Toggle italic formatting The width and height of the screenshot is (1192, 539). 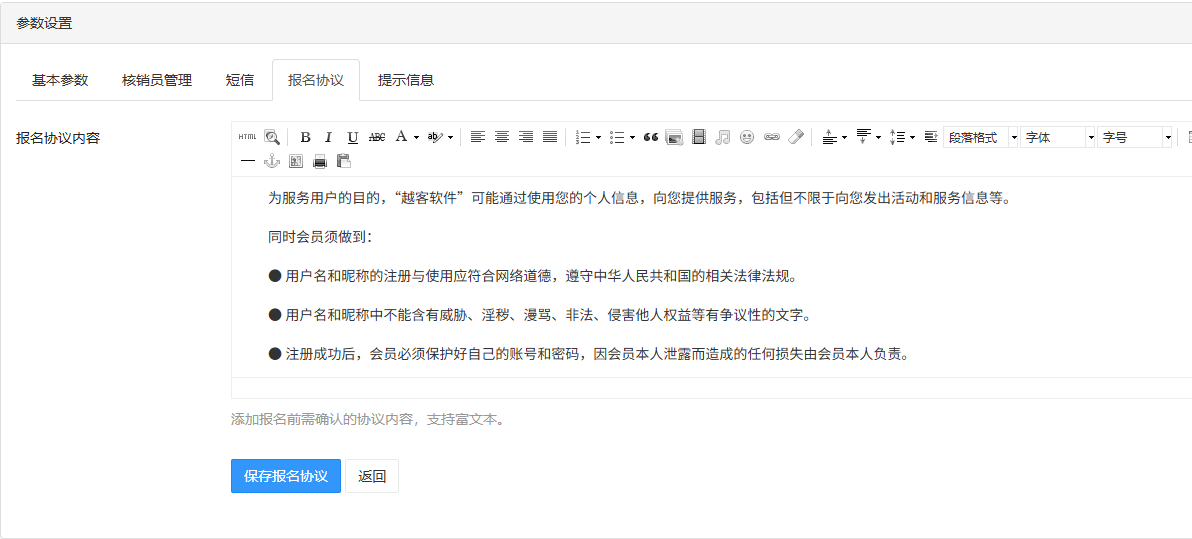pos(328,138)
